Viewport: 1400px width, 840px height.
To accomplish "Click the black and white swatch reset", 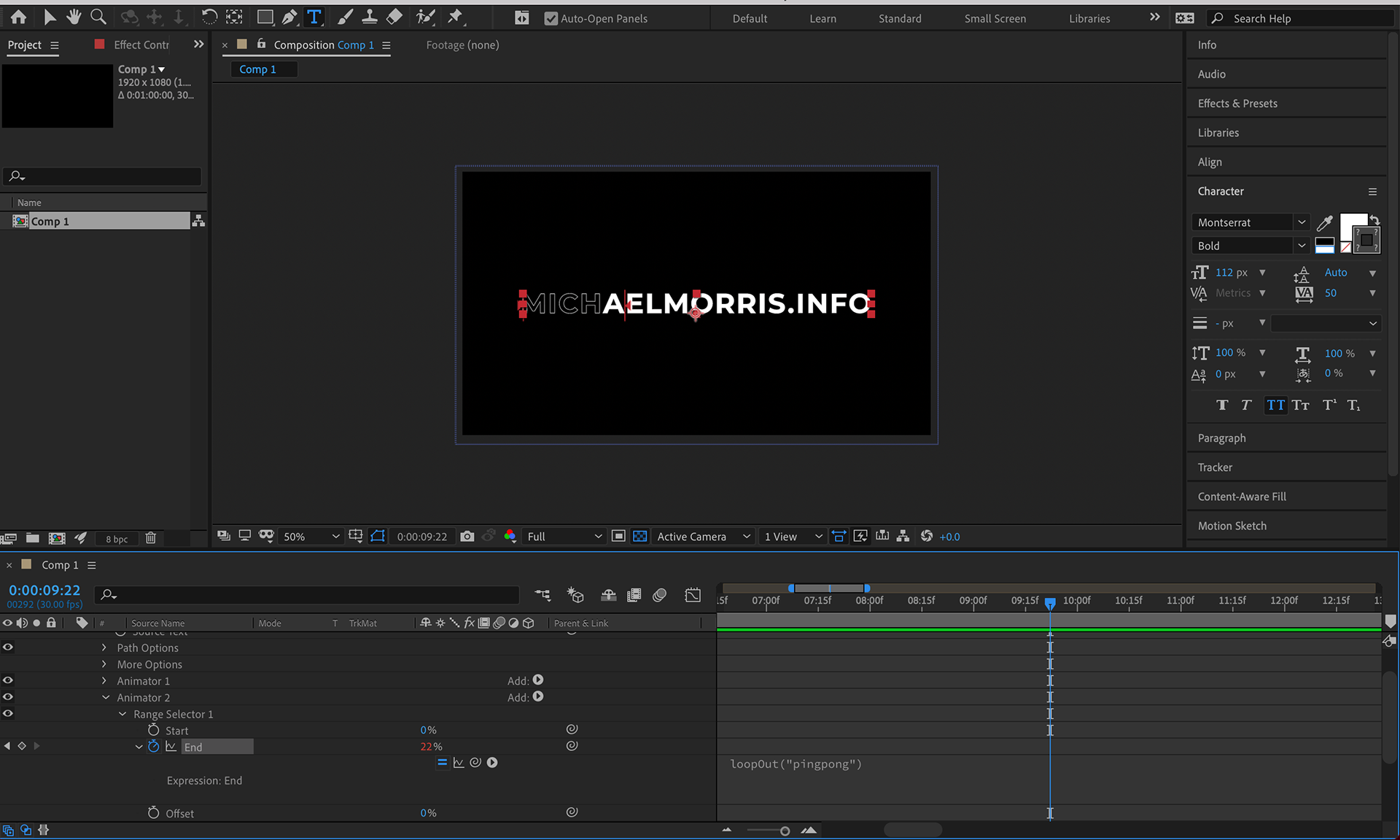I will [x=1325, y=246].
